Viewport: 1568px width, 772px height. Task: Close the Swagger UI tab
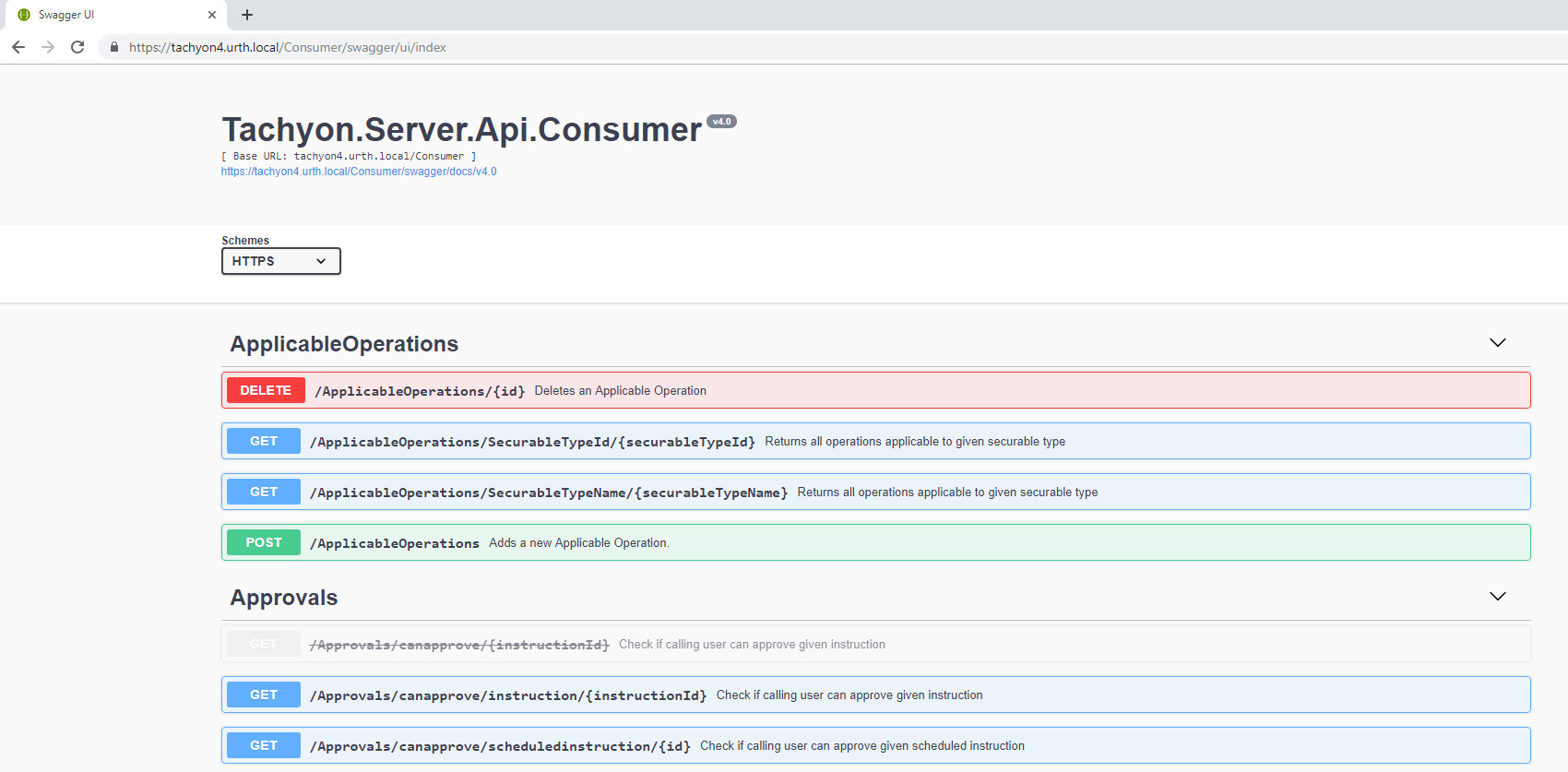212,15
